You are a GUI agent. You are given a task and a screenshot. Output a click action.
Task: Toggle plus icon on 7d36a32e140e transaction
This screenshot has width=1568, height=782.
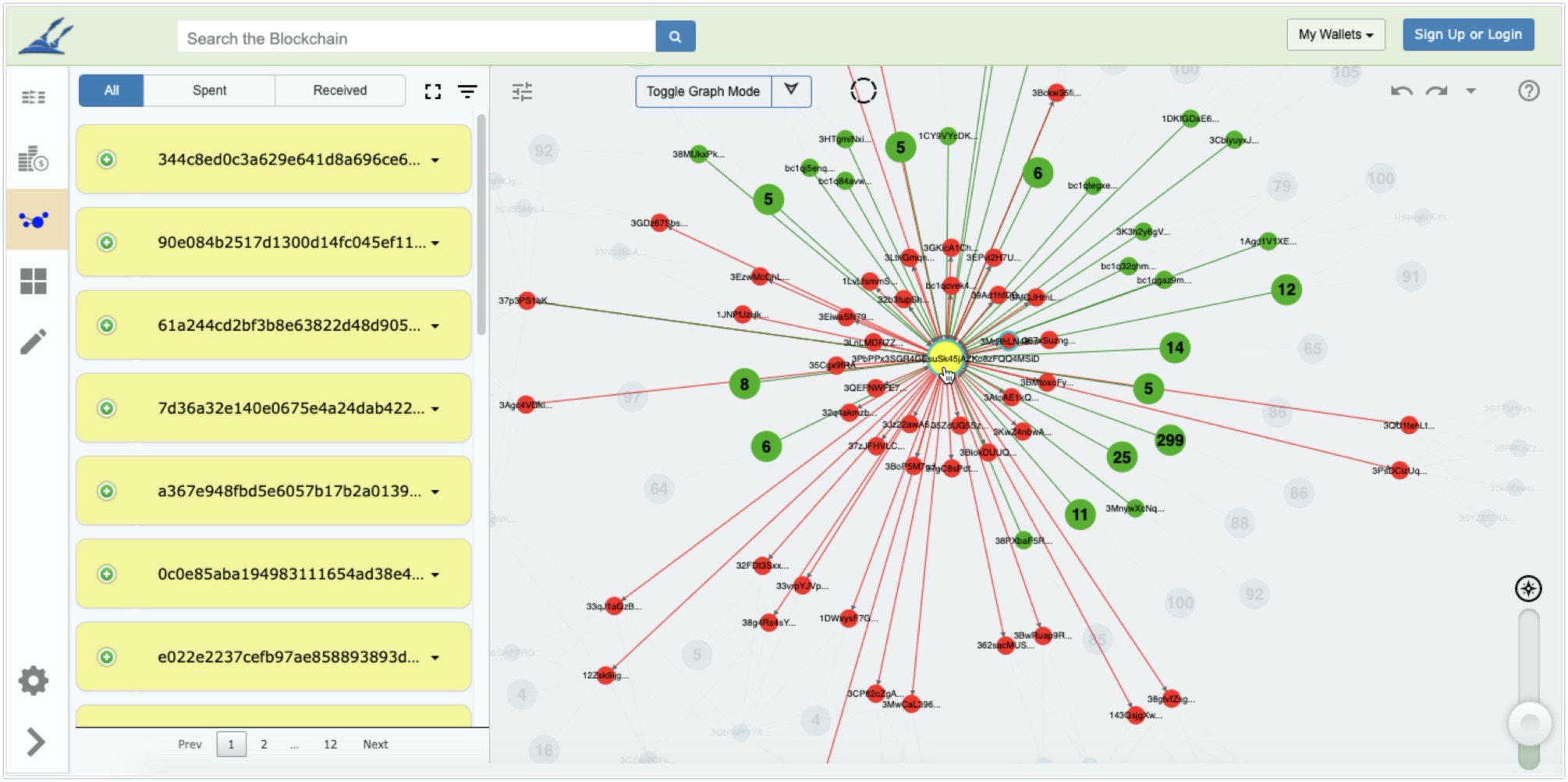[107, 408]
